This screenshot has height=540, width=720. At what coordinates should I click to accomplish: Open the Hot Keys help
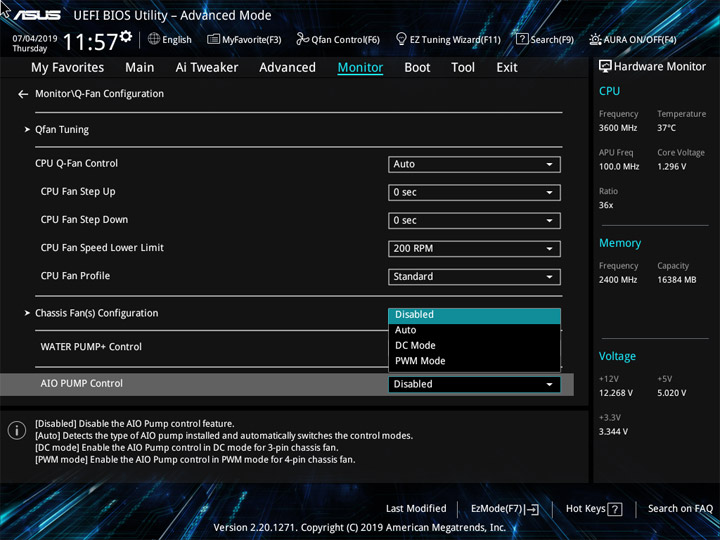point(594,509)
